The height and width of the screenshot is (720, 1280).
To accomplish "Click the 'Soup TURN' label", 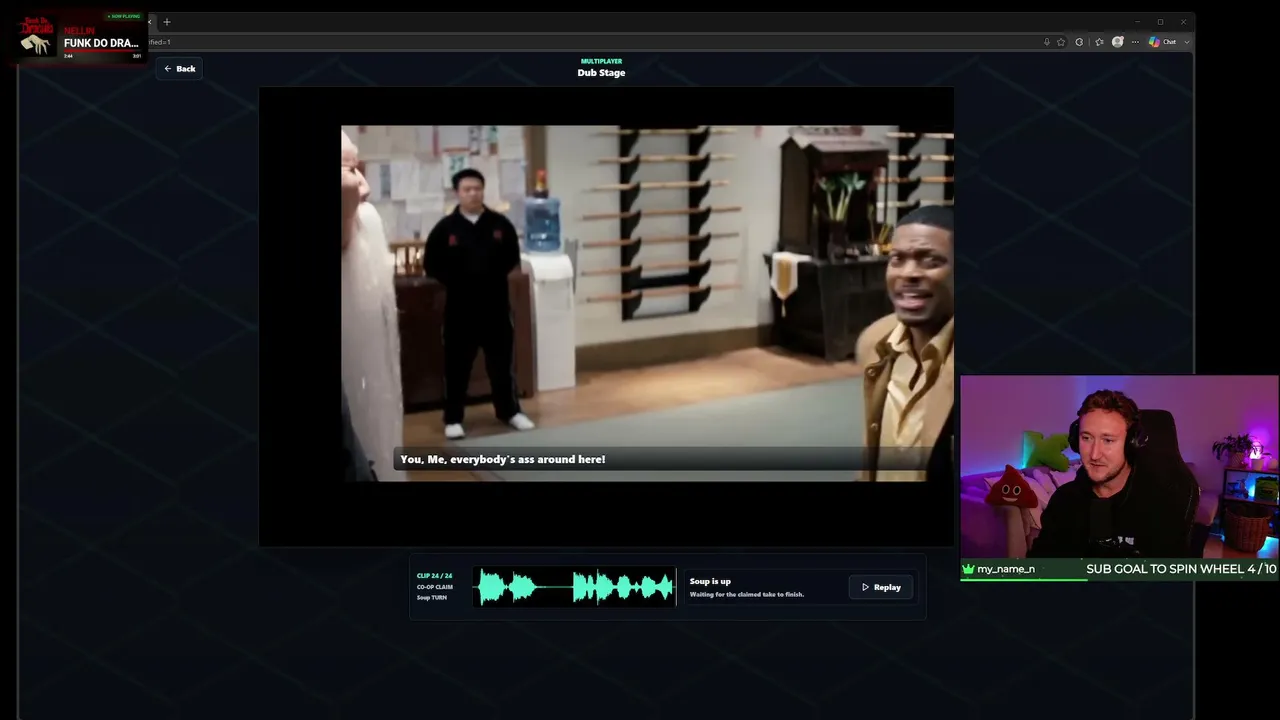I will coord(432,598).
